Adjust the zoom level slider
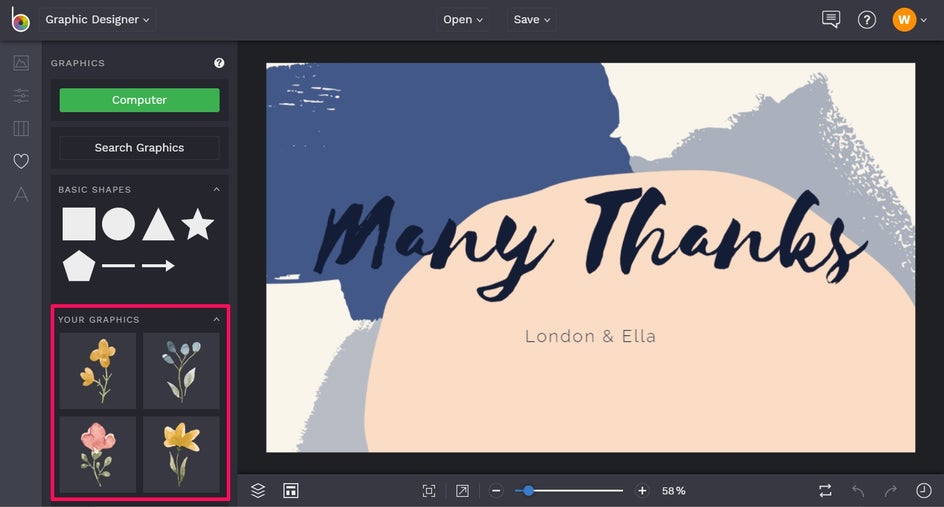The height and width of the screenshot is (507, 944). pos(569,491)
